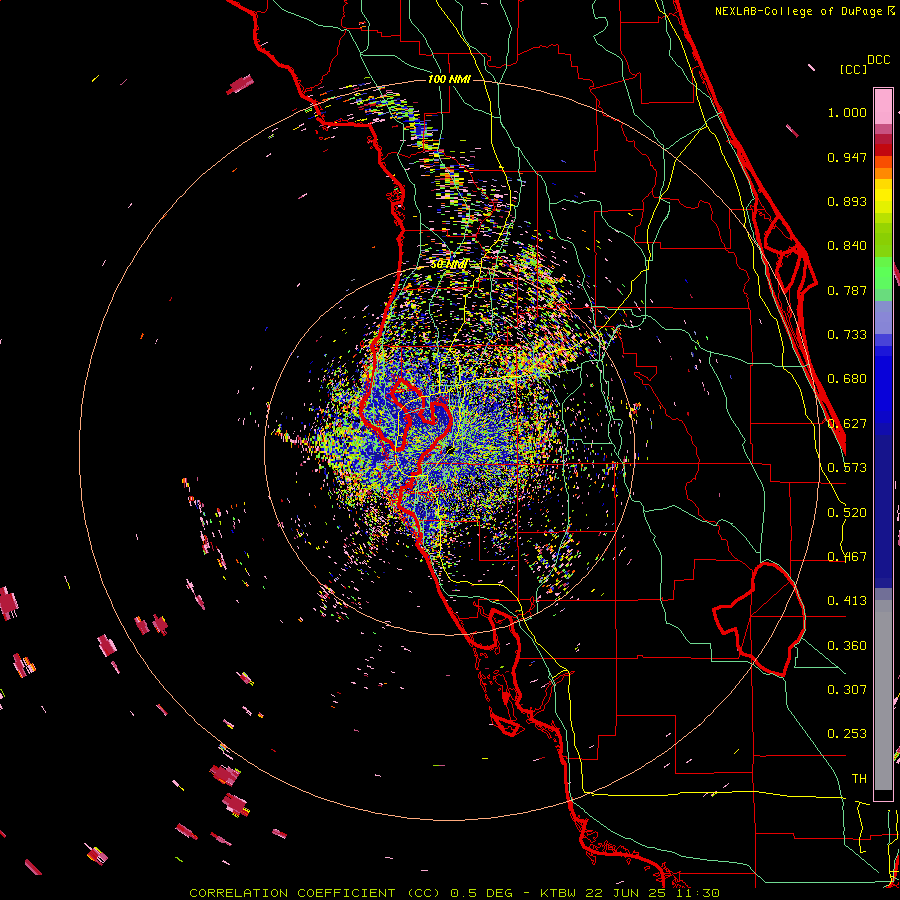
Task: Click the 0.787 scale value
Action: 847,290
